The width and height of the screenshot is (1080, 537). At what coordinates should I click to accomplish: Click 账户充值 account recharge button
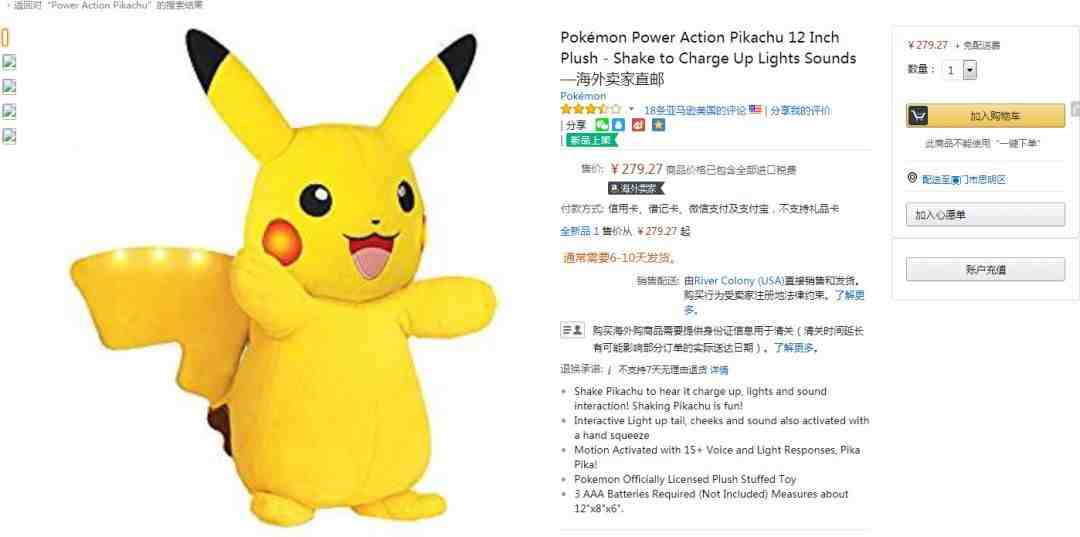coord(986,269)
